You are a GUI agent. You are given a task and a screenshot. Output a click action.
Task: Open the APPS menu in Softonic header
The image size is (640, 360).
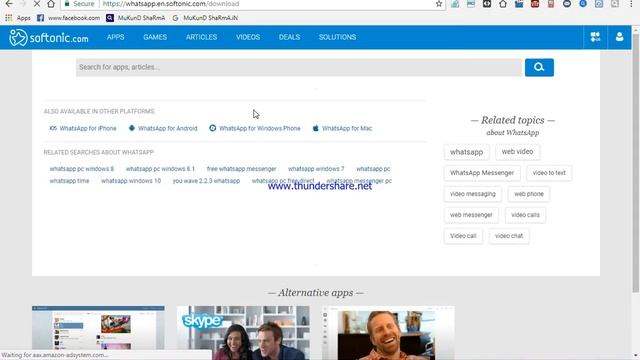tap(116, 37)
